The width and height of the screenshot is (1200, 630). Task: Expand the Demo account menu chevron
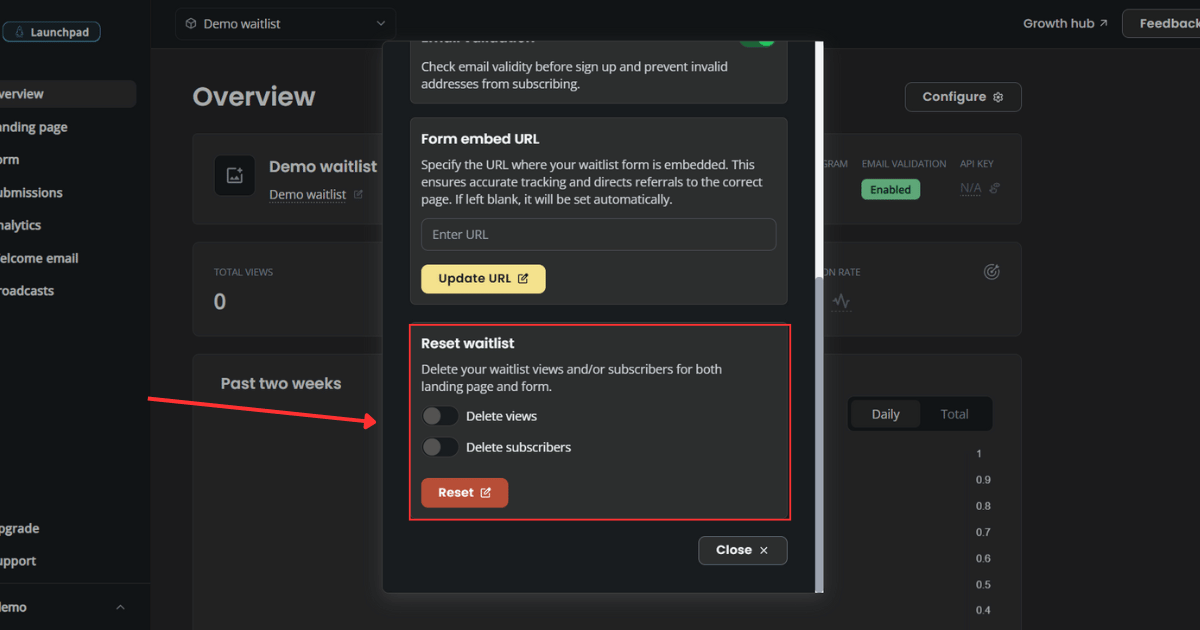pos(120,607)
